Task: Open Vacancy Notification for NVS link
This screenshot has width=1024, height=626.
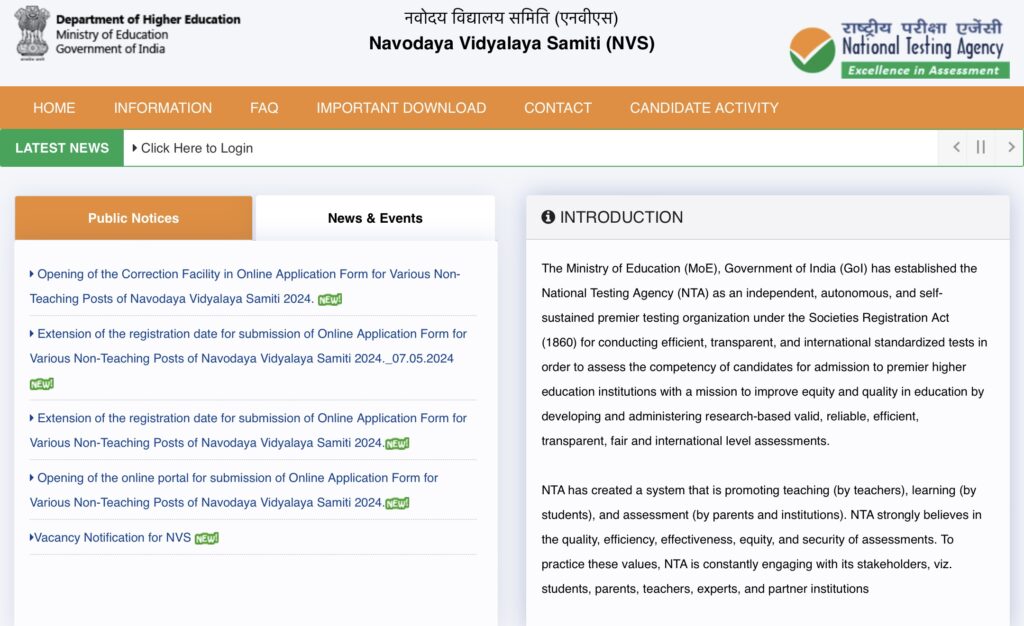Action: click(x=112, y=537)
